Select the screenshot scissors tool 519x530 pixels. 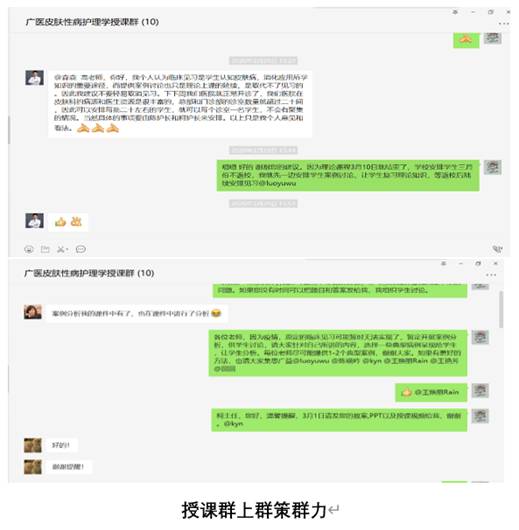[x=61, y=249]
